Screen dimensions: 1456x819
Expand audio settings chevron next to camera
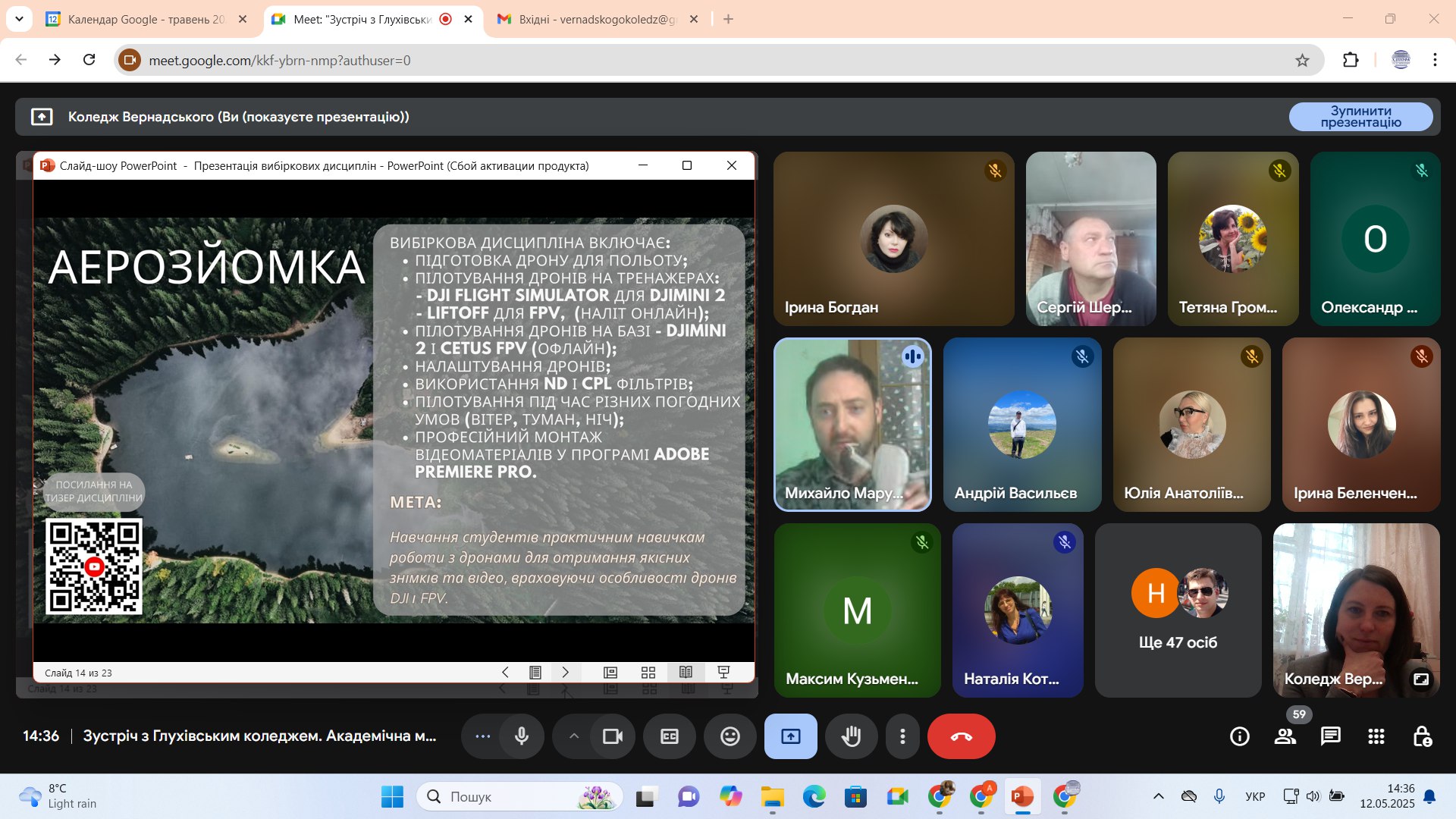574,736
